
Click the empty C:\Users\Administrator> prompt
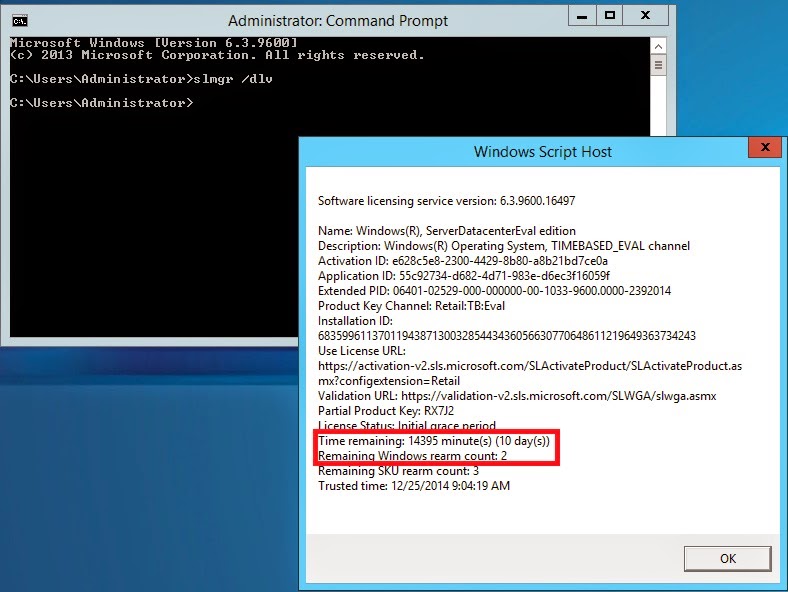click(102, 103)
